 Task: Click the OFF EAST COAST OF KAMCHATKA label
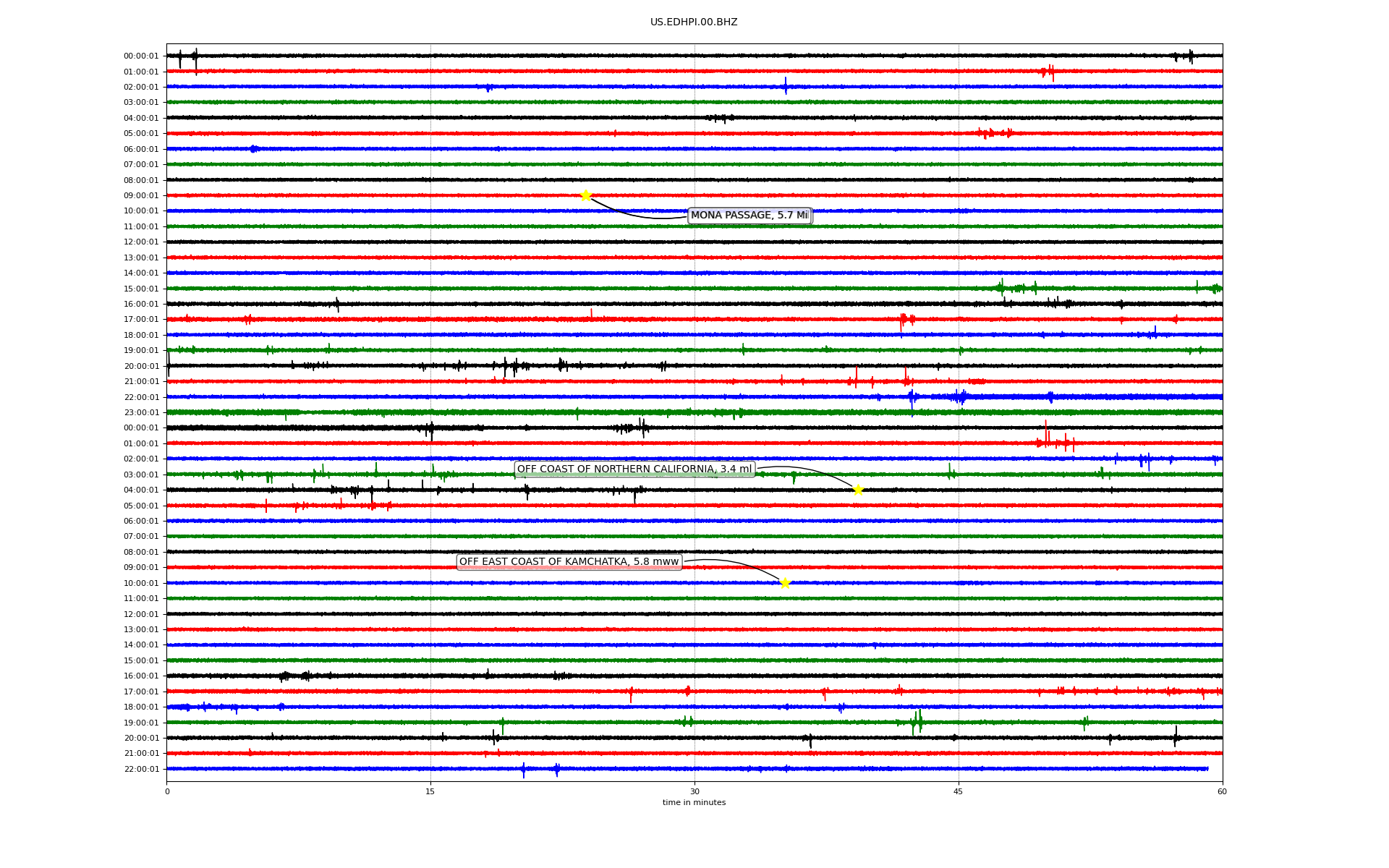pyautogui.click(x=569, y=562)
